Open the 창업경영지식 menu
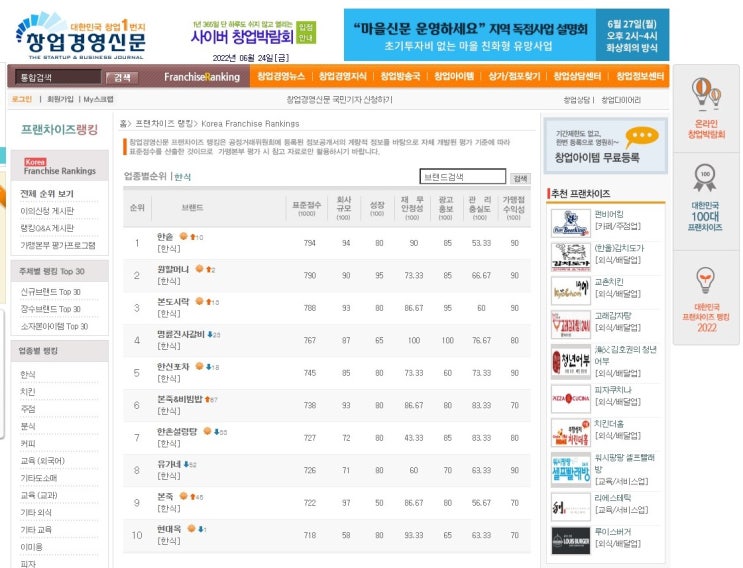743x568 pixels. click(343, 76)
